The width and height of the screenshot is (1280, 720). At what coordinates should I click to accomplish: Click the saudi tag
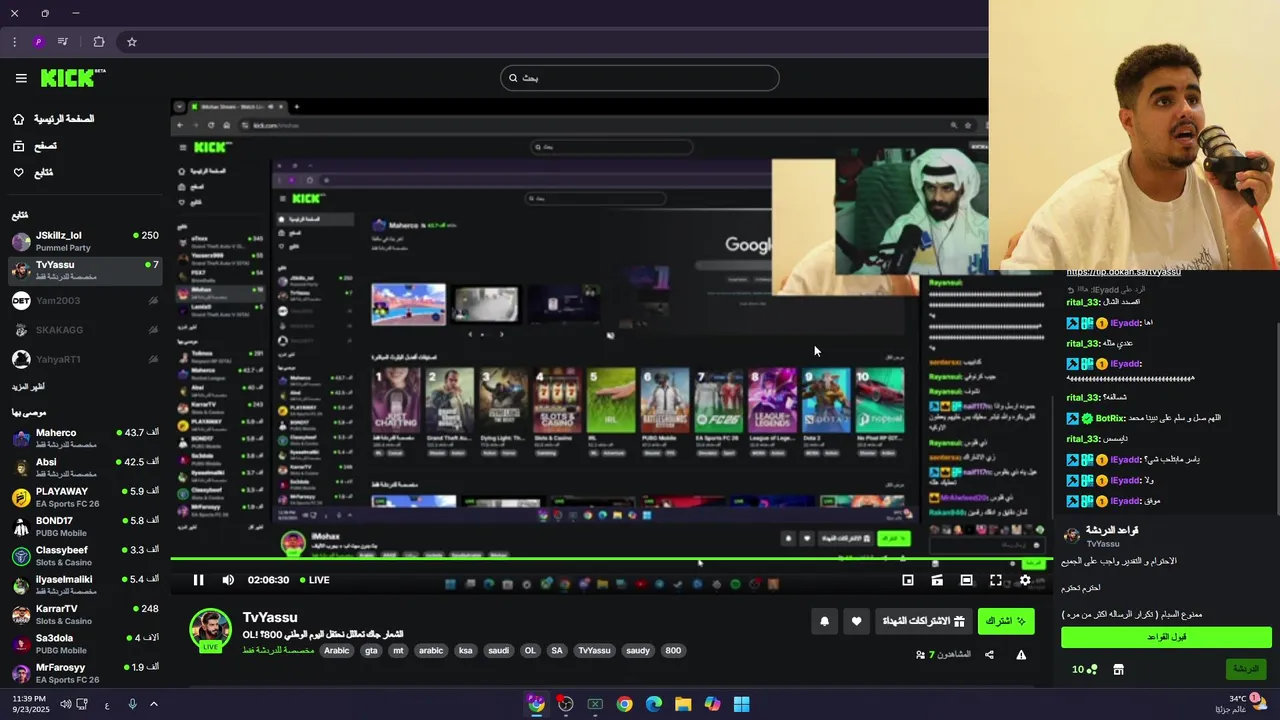pyautogui.click(x=498, y=651)
